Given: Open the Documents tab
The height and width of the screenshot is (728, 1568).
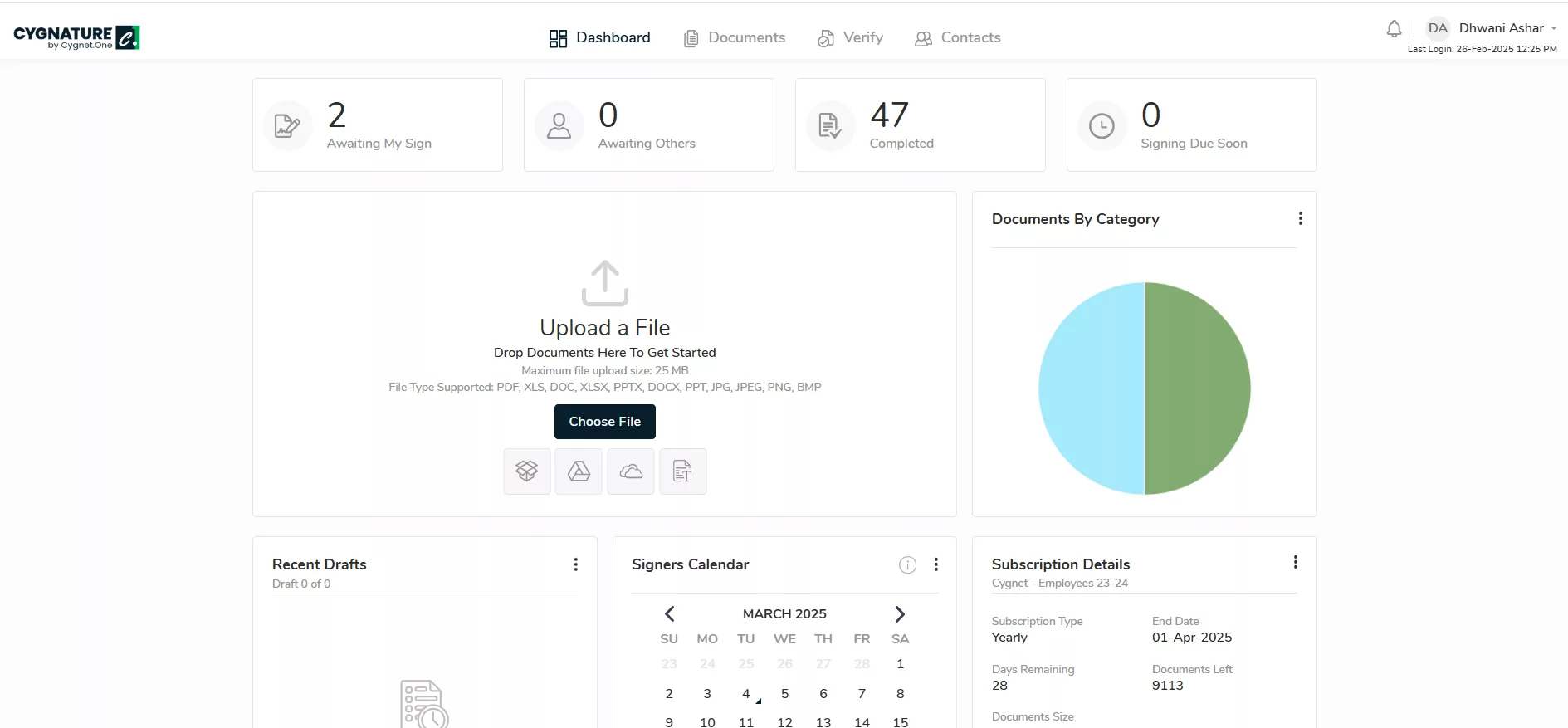Looking at the screenshot, I should pos(734,38).
